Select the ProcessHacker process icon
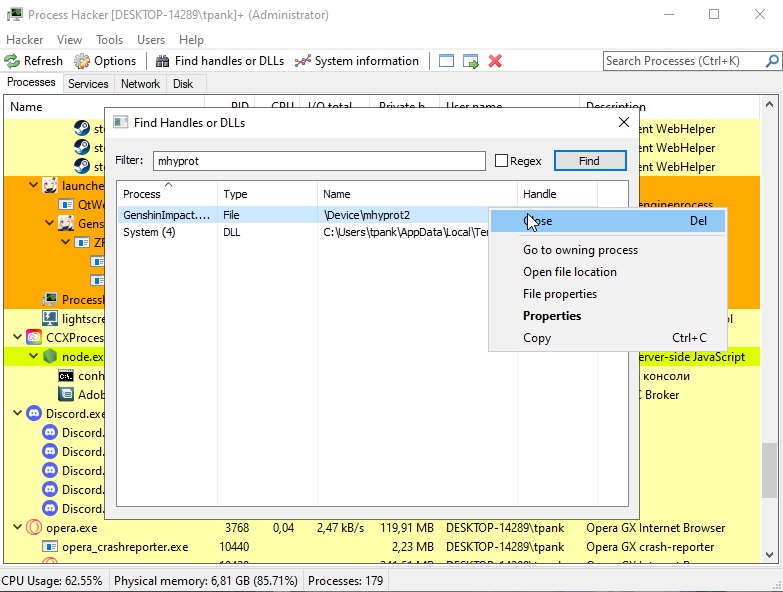Viewport: 783px width, 592px height. [x=50, y=299]
